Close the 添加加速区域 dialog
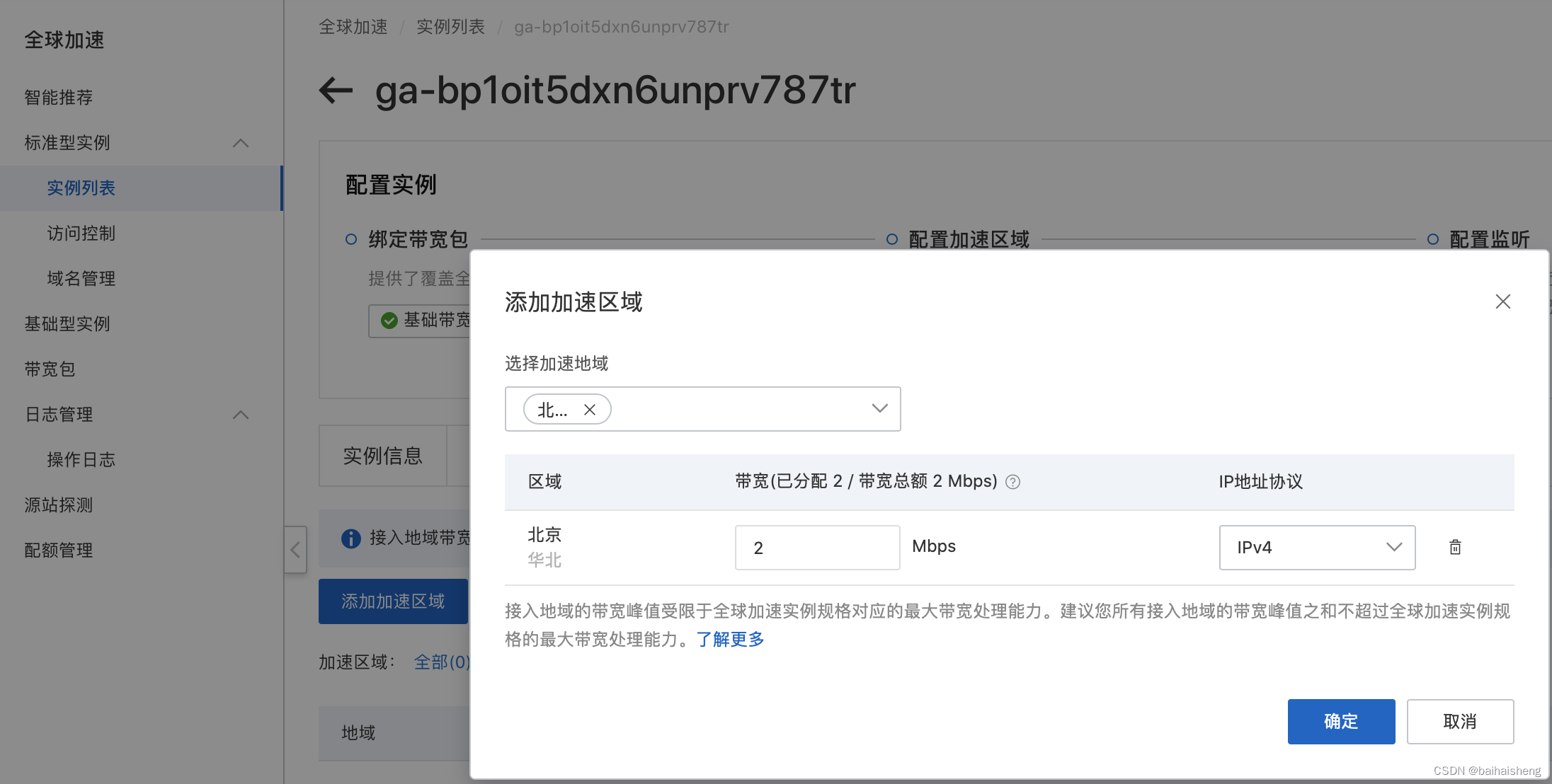This screenshot has width=1552, height=784. pyautogui.click(x=1503, y=301)
